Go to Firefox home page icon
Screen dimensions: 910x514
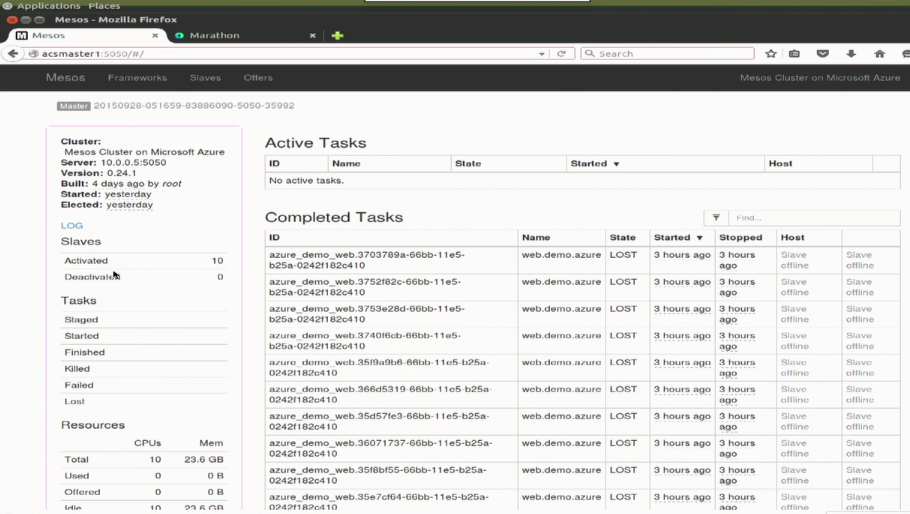coord(879,54)
